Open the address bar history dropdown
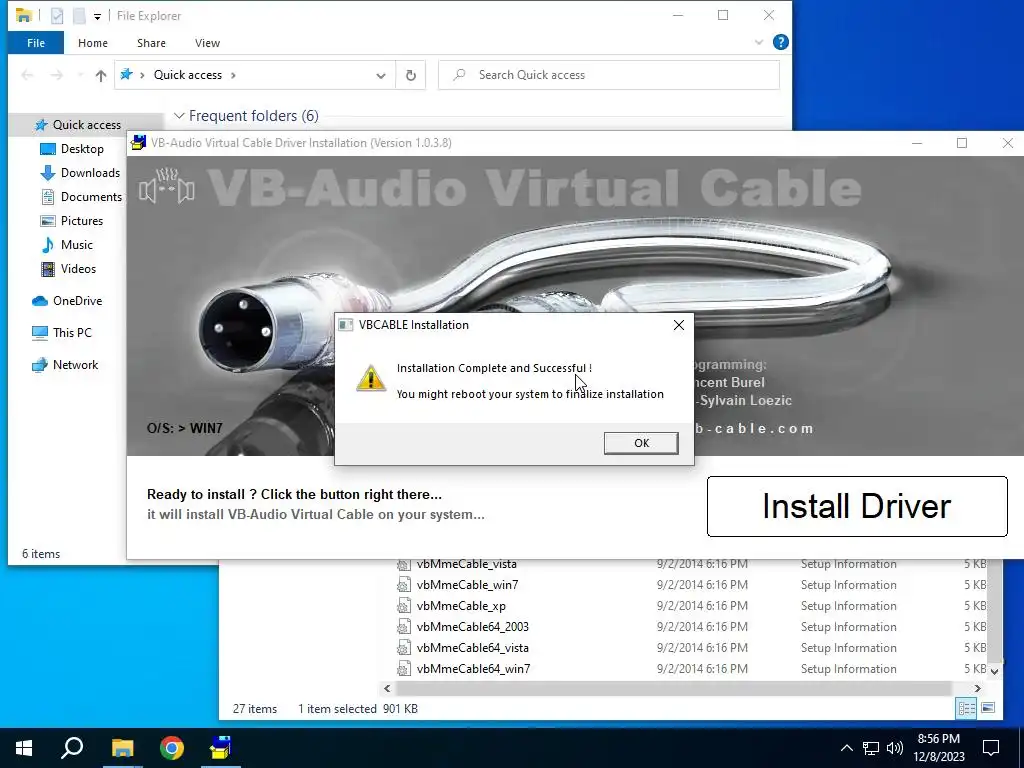The image size is (1024, 768). (381, 75)
